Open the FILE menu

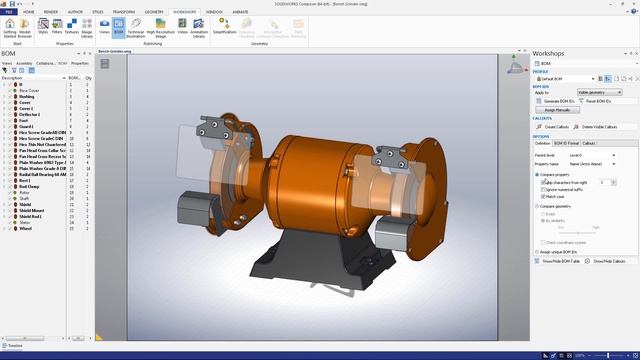click(x=9, y=12)
